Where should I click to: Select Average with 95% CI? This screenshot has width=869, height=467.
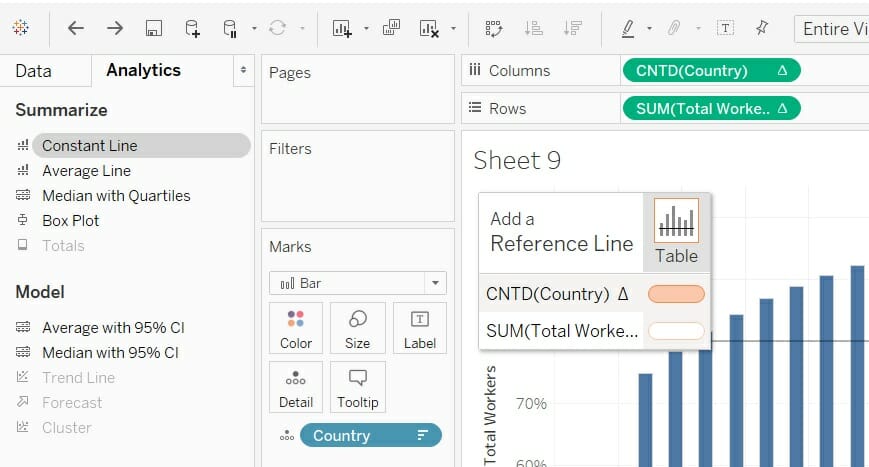113,327
